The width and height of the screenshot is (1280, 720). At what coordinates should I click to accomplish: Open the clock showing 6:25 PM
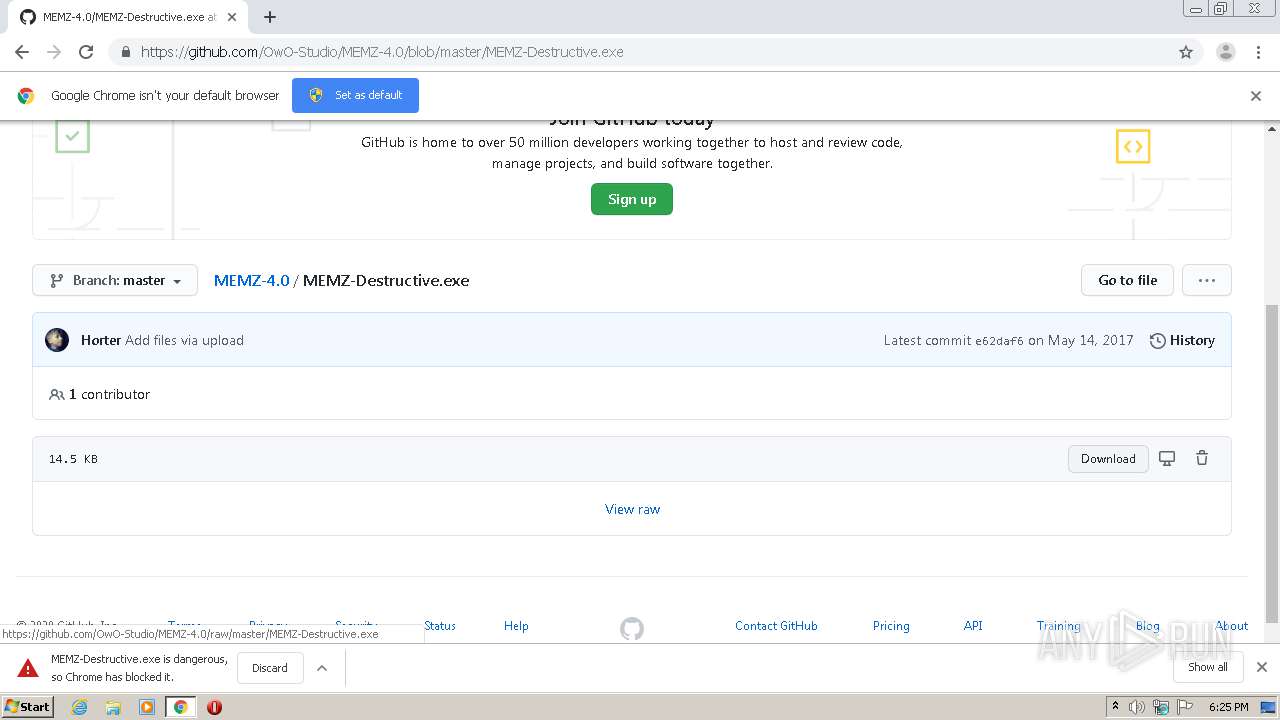(x=1228, y=707)
